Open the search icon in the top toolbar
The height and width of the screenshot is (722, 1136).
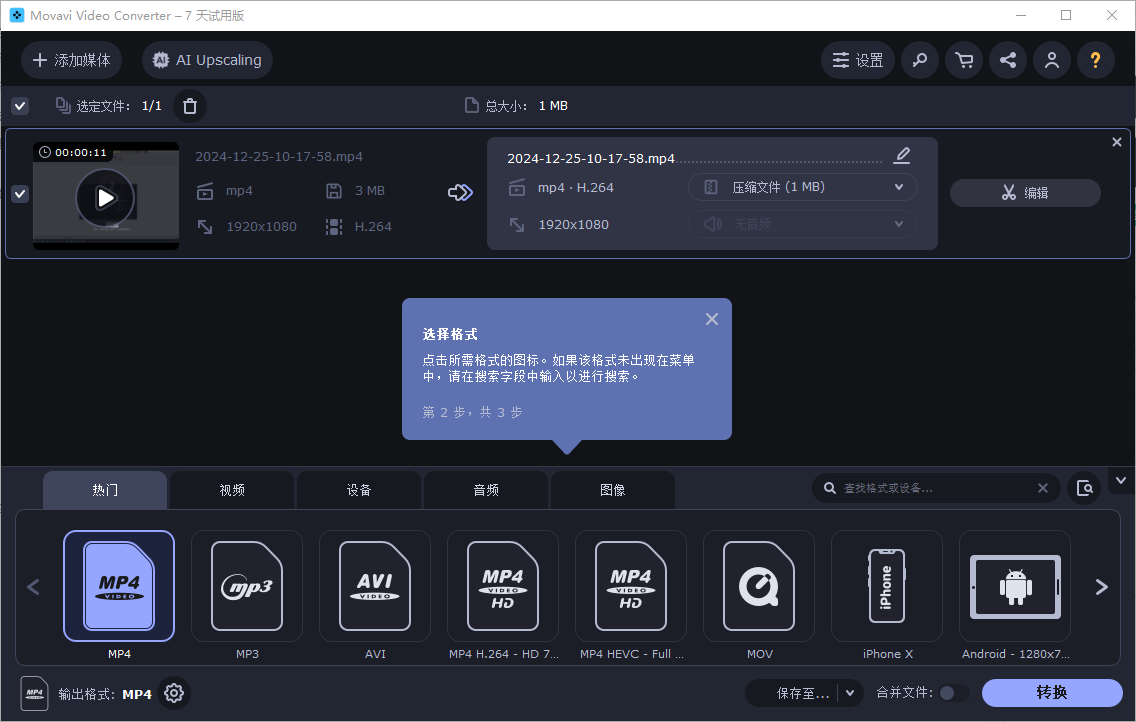[919, 60]
